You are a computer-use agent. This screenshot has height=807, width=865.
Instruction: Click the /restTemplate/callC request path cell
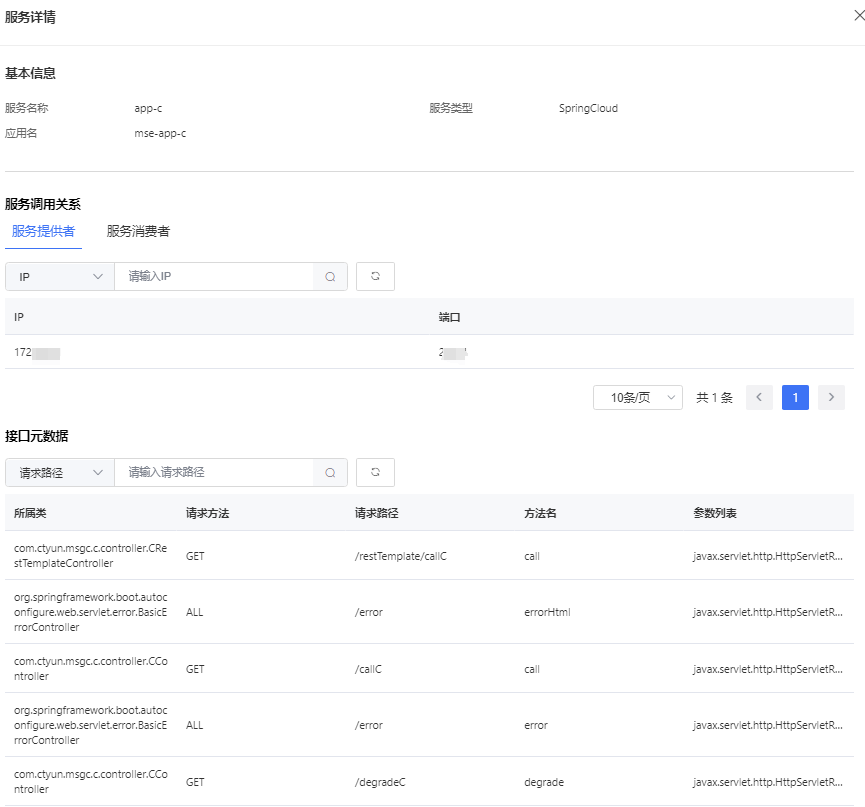[400, 556]
